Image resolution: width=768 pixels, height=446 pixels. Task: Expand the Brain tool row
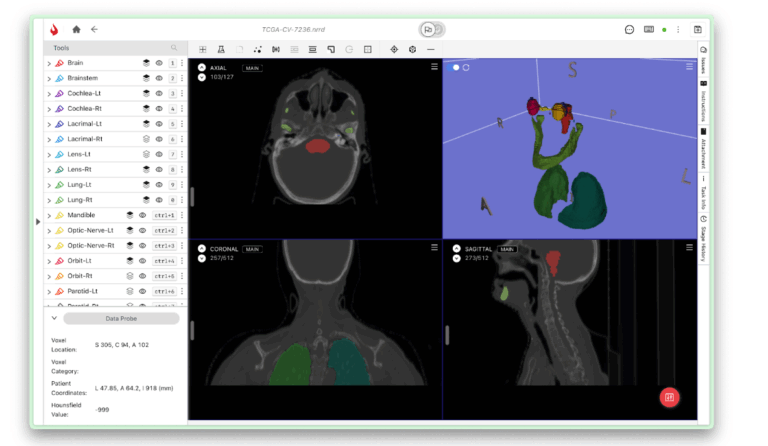(x=49, y=64)
